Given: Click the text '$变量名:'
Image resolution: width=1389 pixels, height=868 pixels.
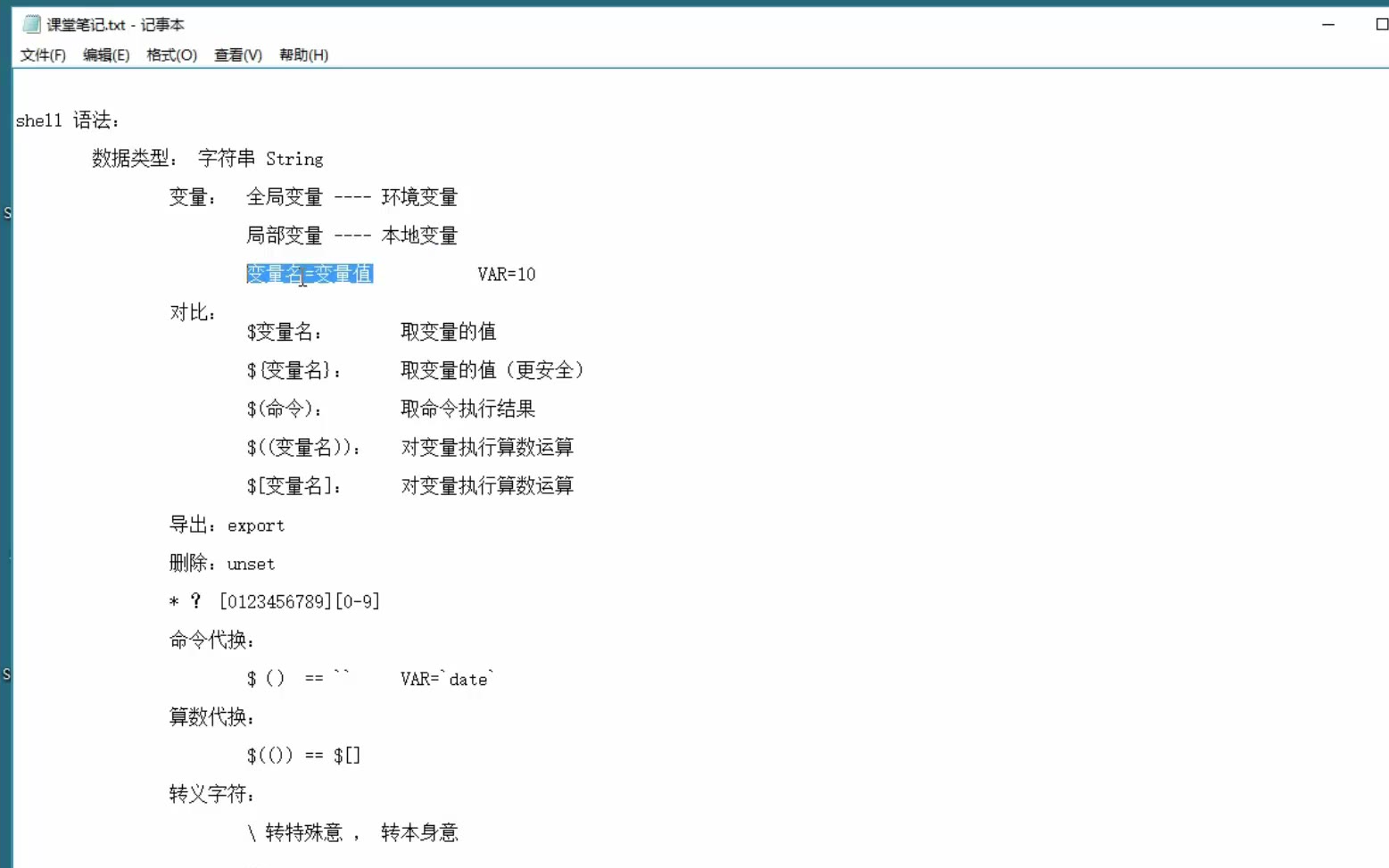Looking at the screenshot, I should 284,332.
